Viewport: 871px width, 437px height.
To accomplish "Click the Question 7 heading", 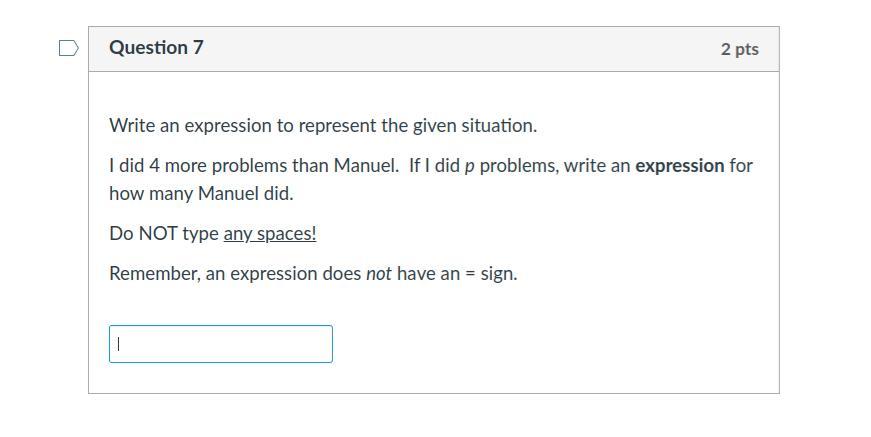I will [x=156, y=48].
